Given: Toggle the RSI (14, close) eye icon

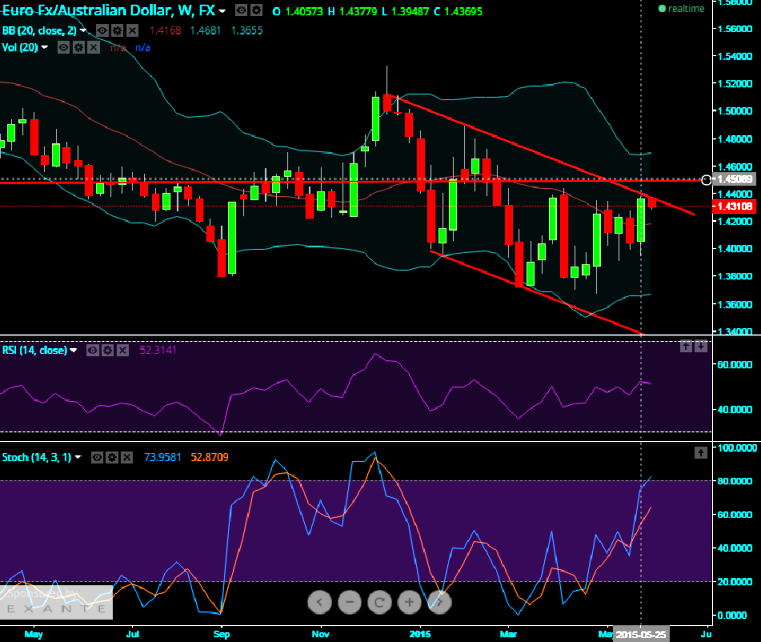Looking at the screenshot, I should [x=93, y=350].
